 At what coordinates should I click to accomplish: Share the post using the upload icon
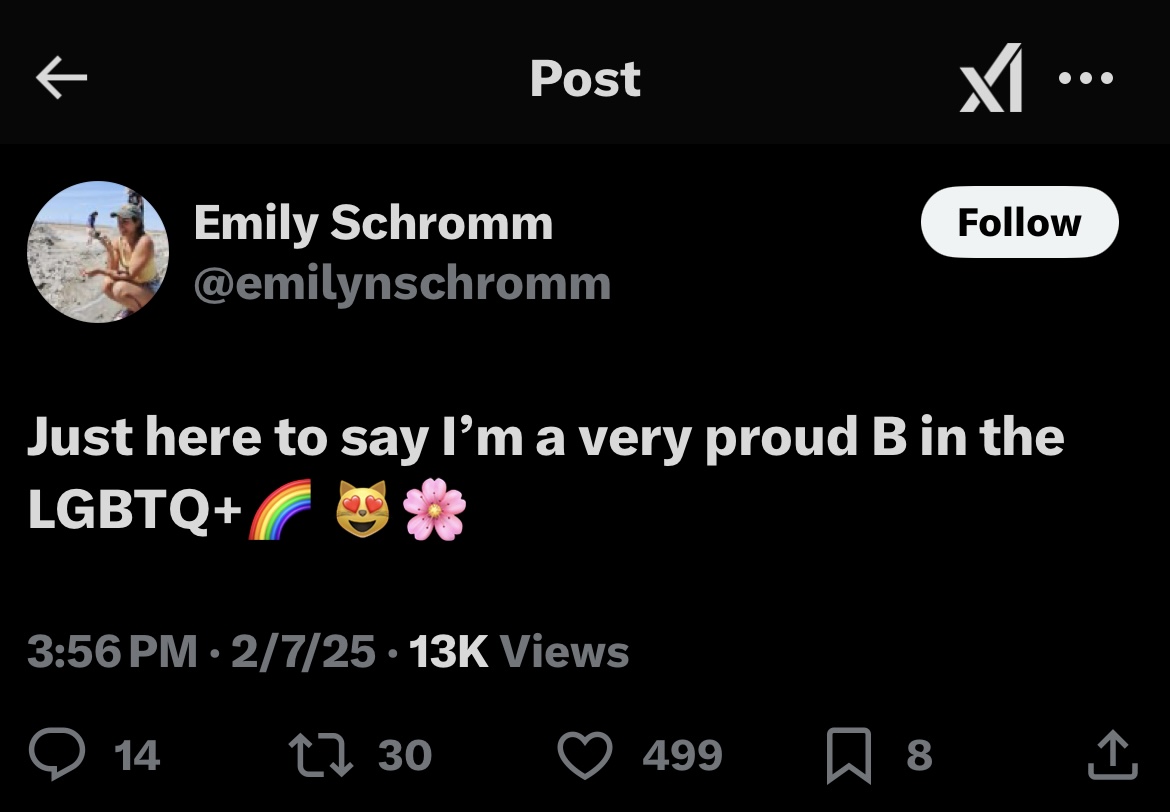[x=1113, y=755]
